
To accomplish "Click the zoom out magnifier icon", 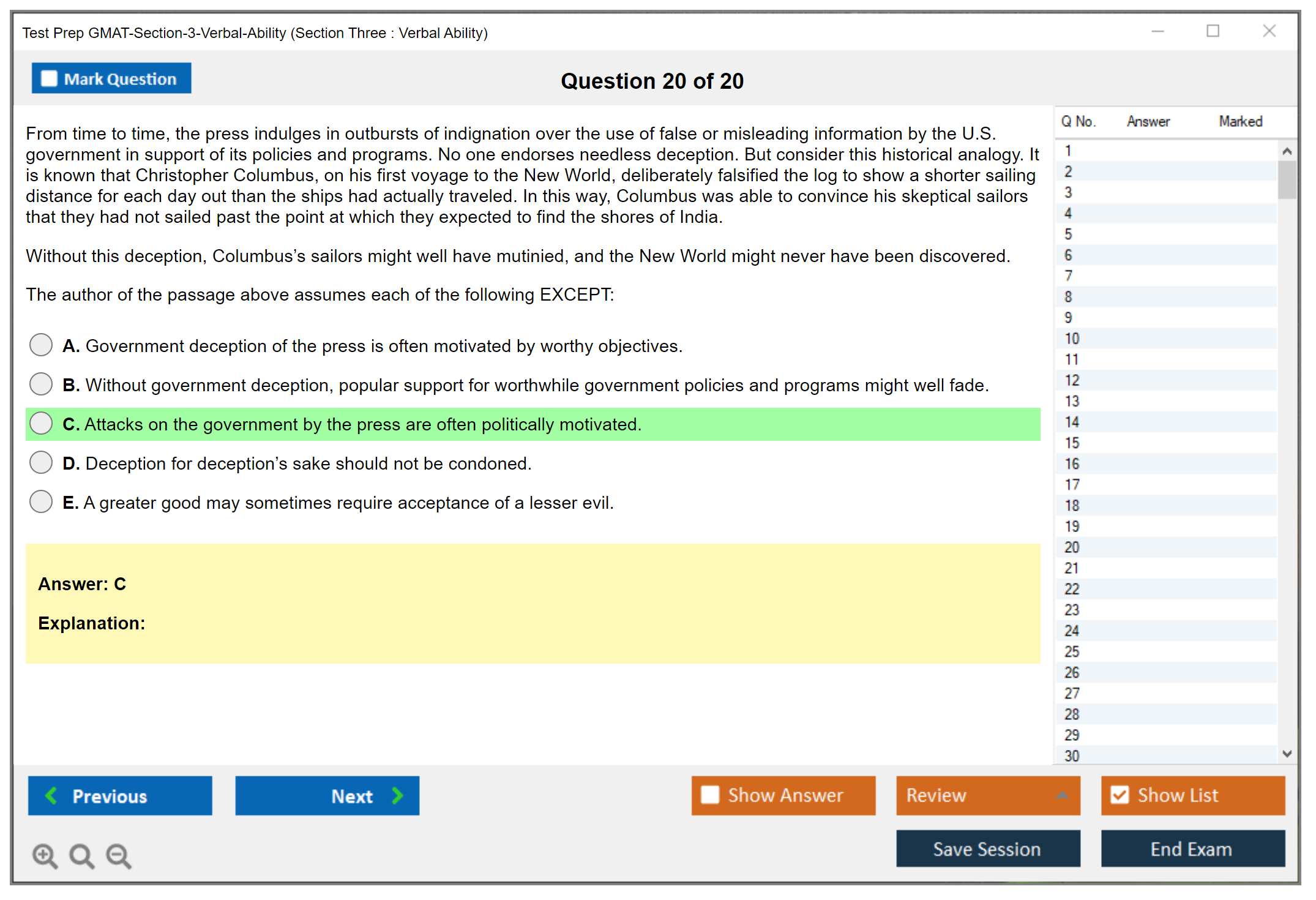I will (x=119, y=855).
